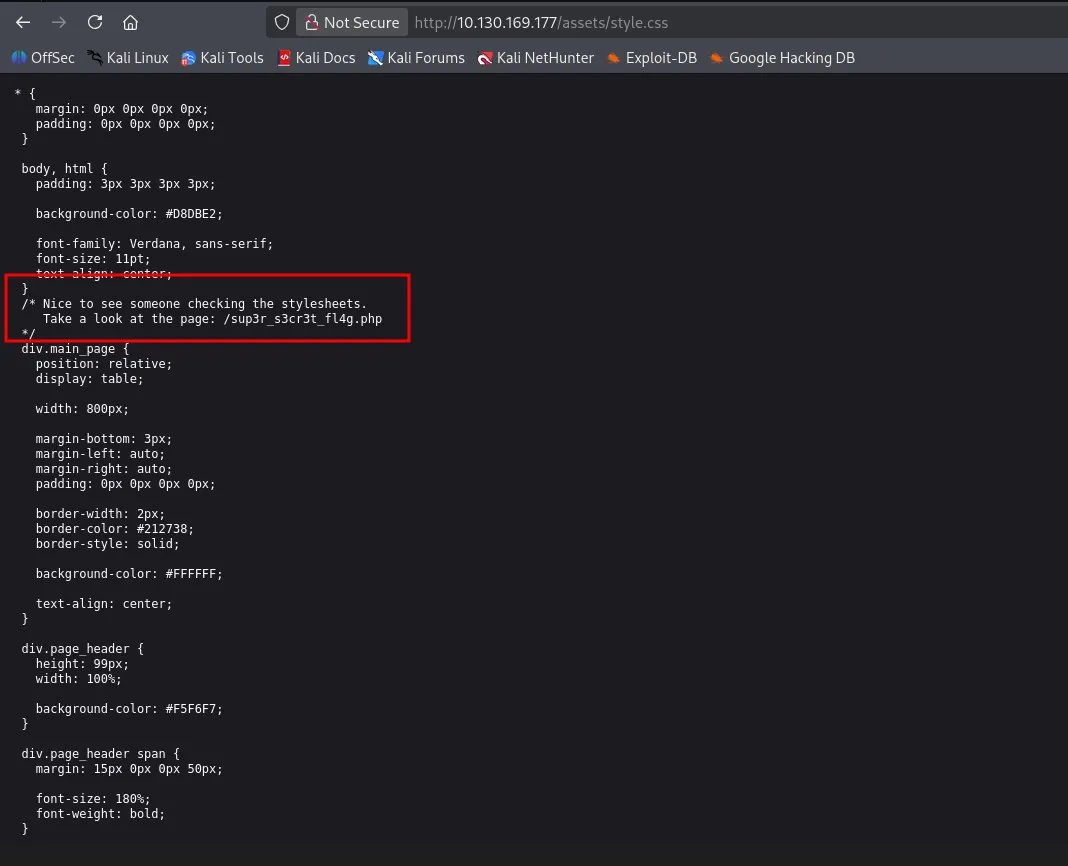The width and height of the screenshot is (1068, 866).
Task: Click the 'border-color: #212738;' line
Action: coord(114,529)
